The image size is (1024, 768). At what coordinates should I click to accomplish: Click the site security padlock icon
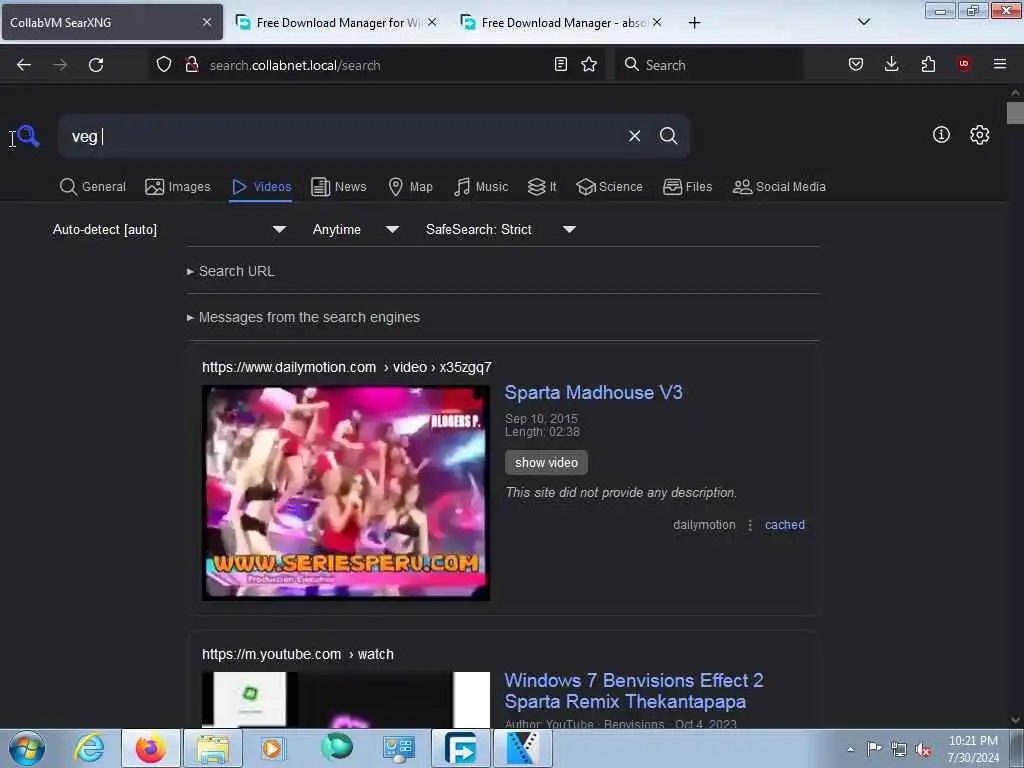(x=191, y=65)
